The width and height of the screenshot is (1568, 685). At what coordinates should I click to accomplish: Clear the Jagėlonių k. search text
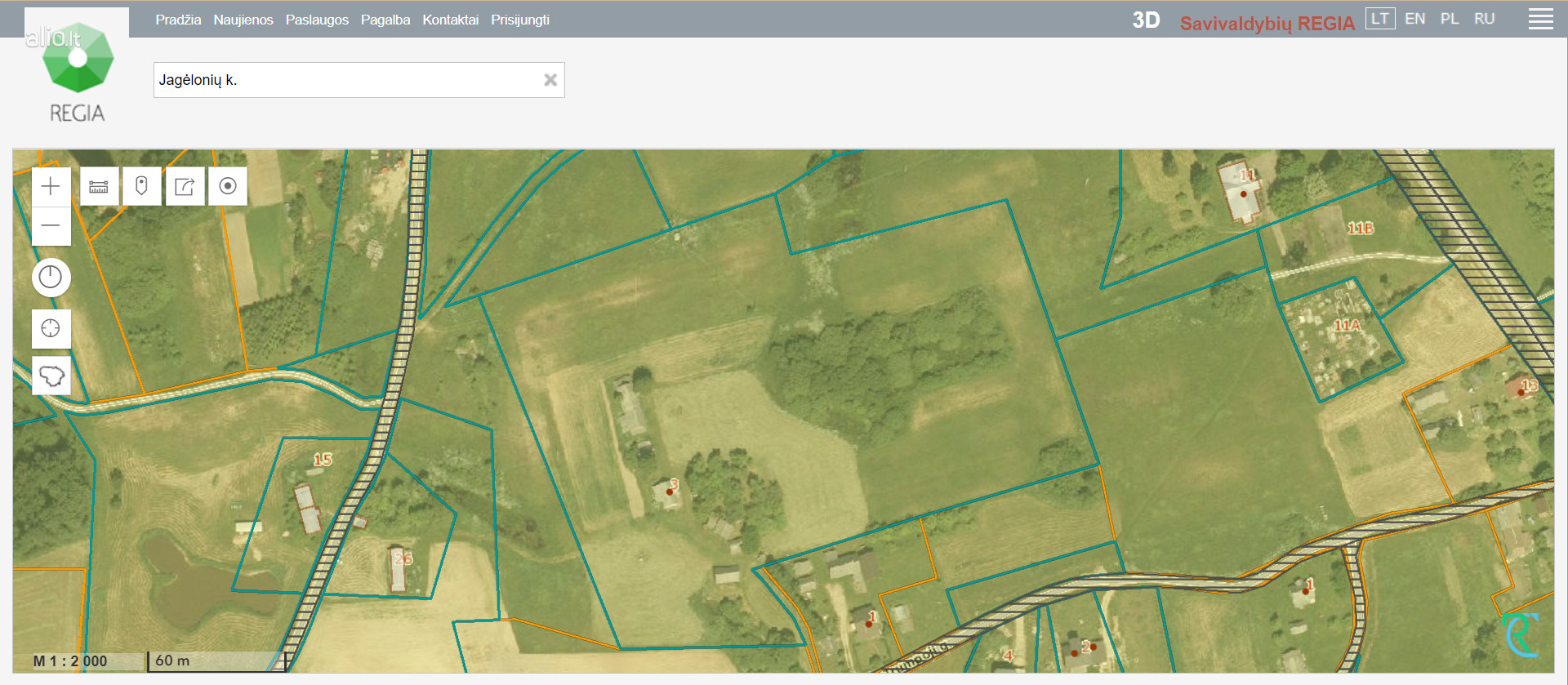(550, 80)
